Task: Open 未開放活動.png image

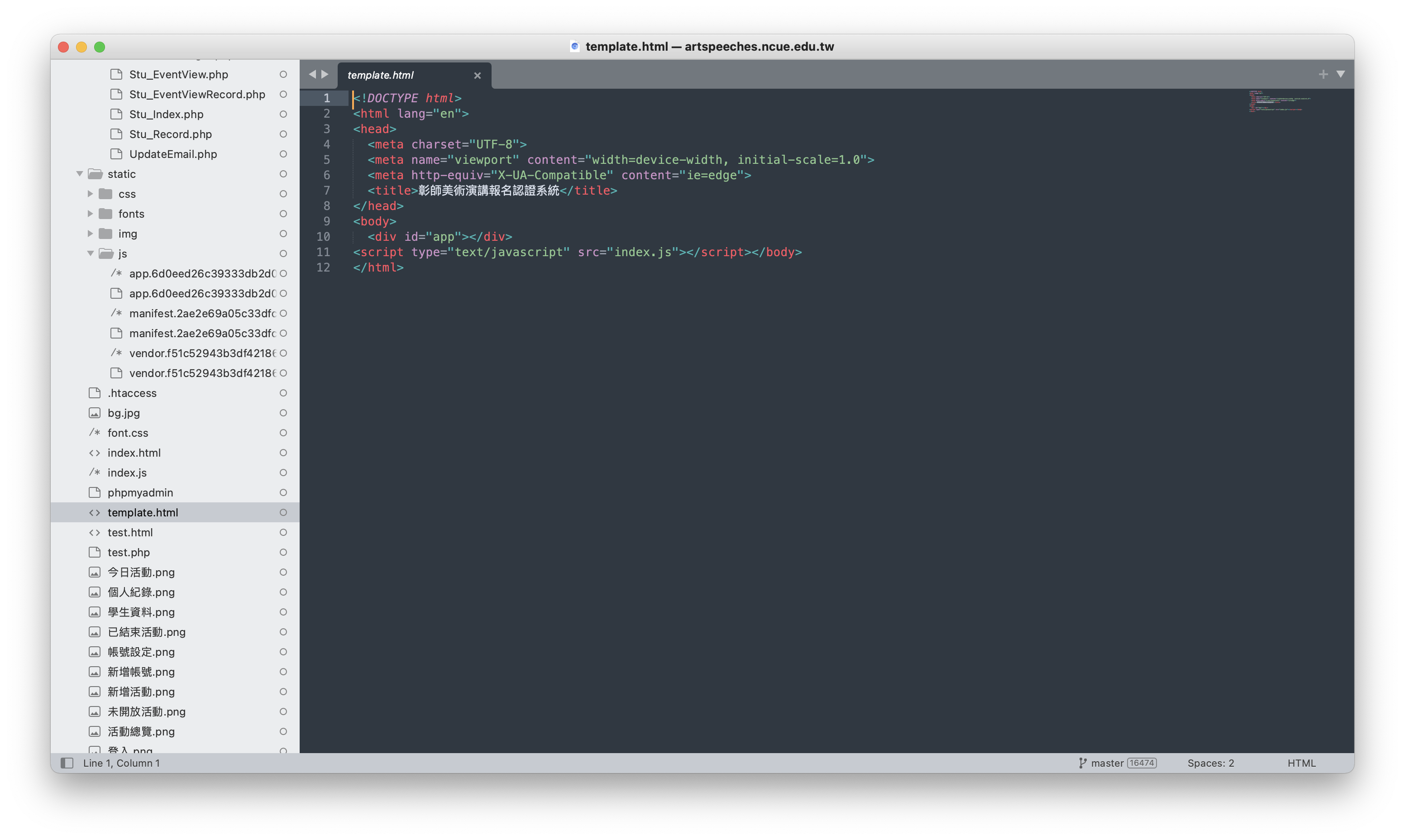Action: [146, 711]
